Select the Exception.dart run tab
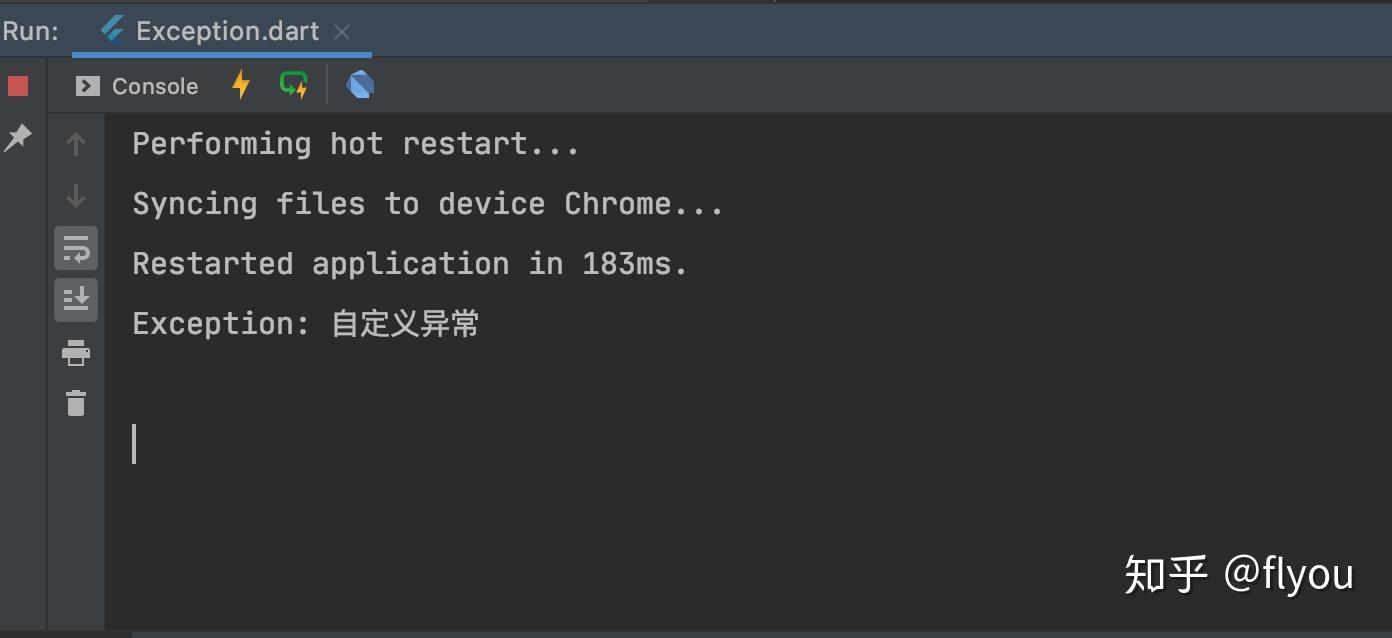Viewport: 1392px width, 638px height. [226, 31]
